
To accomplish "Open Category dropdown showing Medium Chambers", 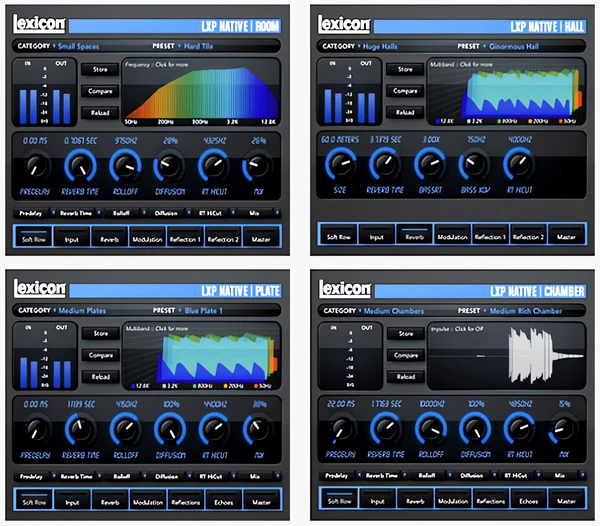I will tap(393, 311).
